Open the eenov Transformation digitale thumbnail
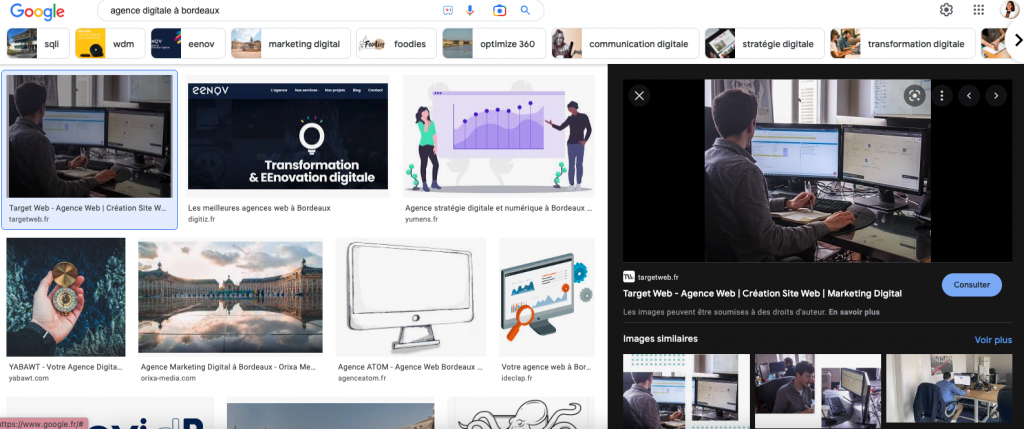Screen dimensions: 1024x429 [287, 136]
